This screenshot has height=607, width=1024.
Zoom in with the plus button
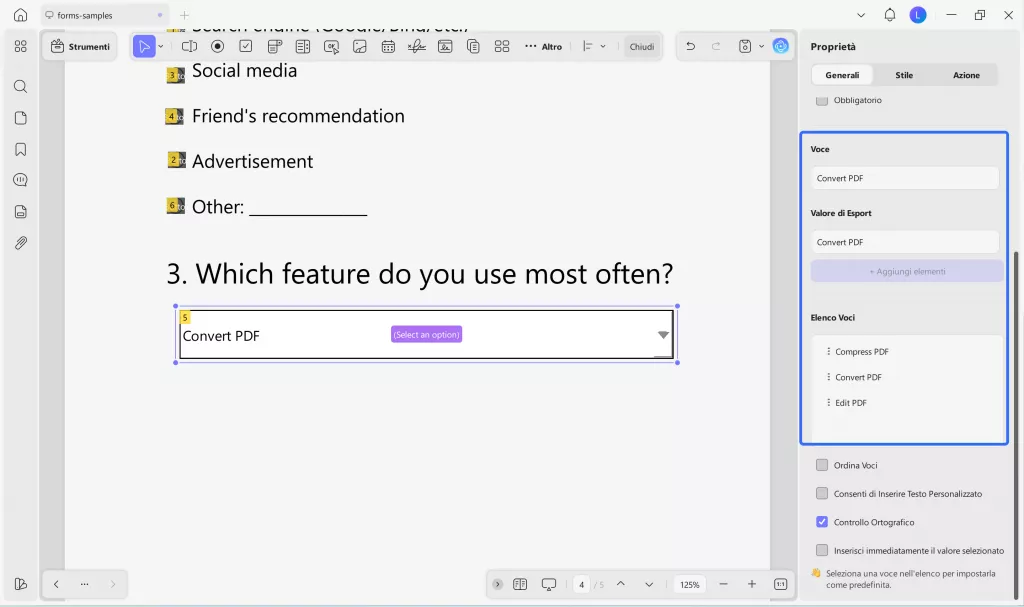coord(752,584)
